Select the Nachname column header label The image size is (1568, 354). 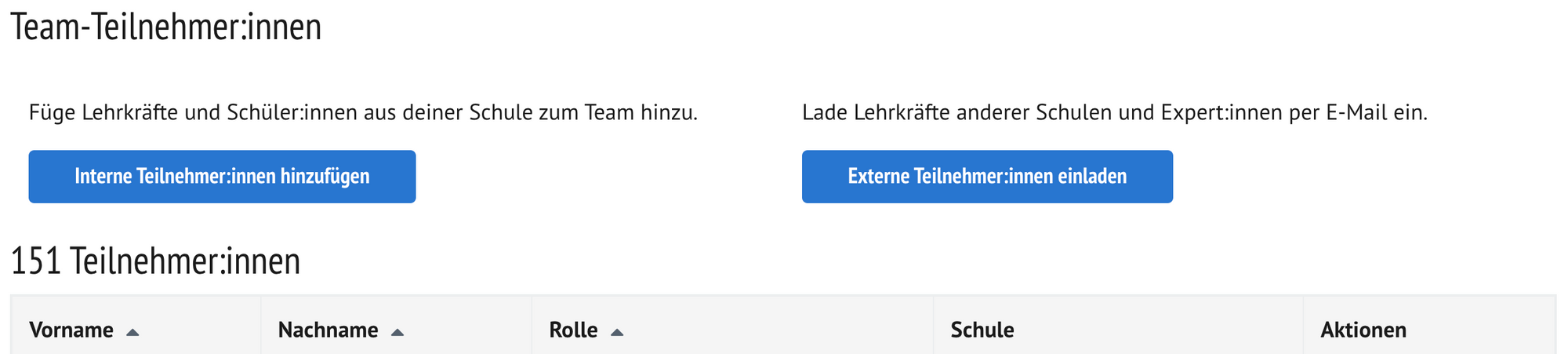(x=328, y=330)
